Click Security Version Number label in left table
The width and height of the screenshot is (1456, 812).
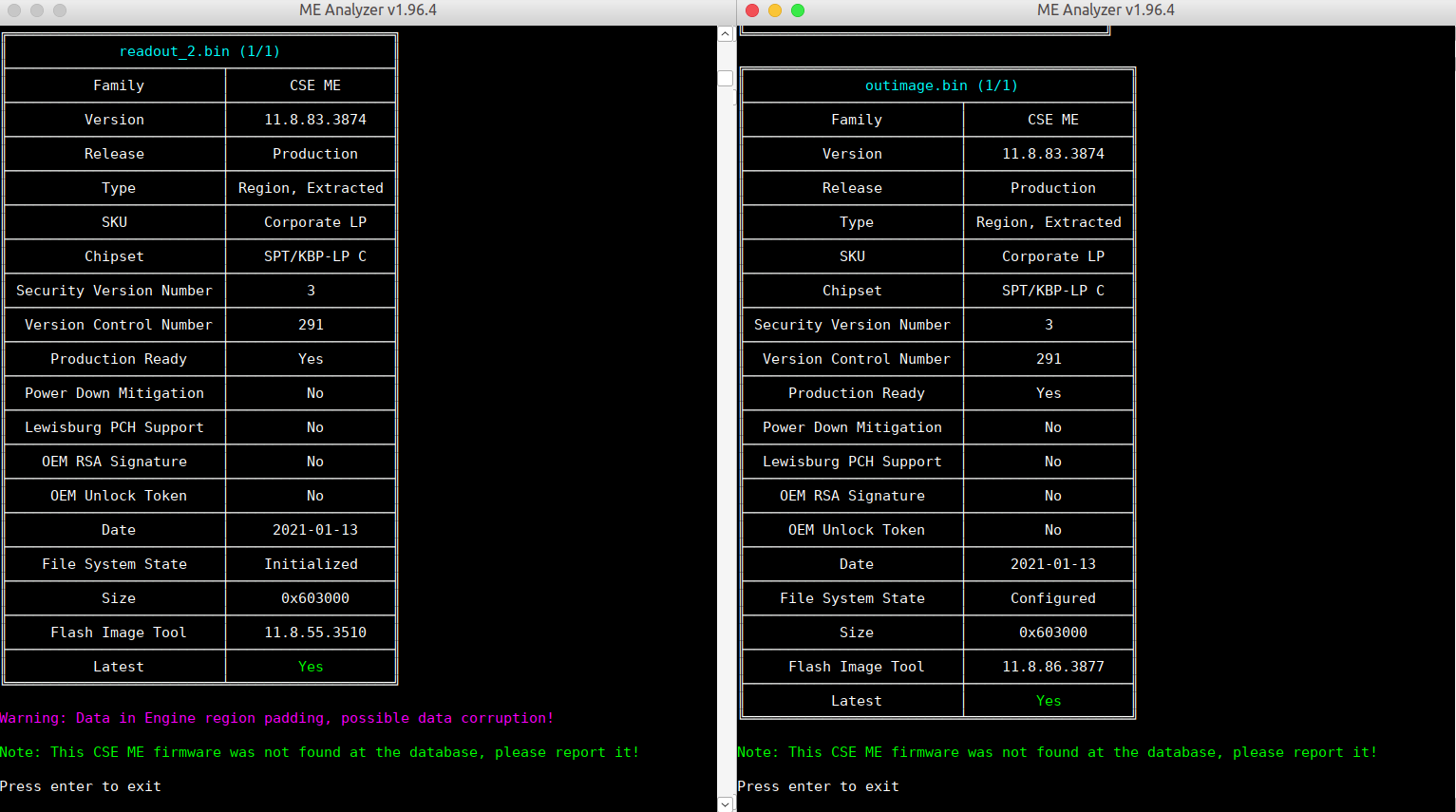pyautogui.click(x=114, y=291)
